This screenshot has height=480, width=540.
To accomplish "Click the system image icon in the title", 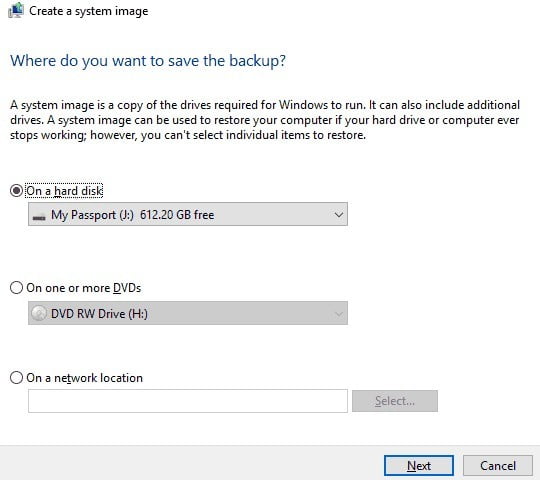I will (x=16, y=10).
